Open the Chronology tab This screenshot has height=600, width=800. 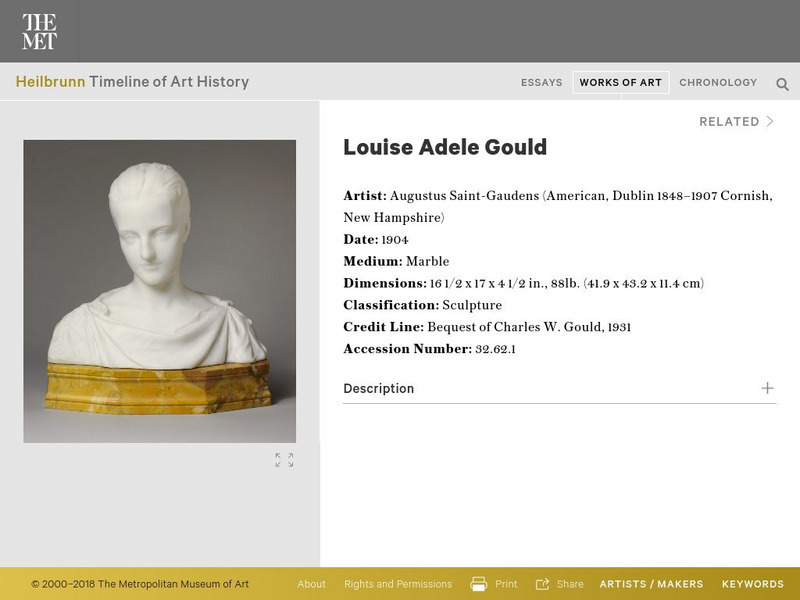click(718, 83)
